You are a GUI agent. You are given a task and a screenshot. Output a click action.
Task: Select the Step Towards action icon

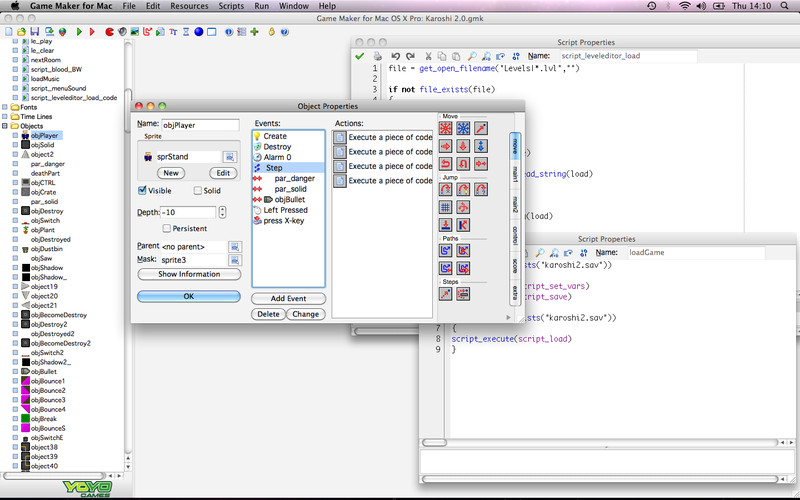tap(445, 294)
